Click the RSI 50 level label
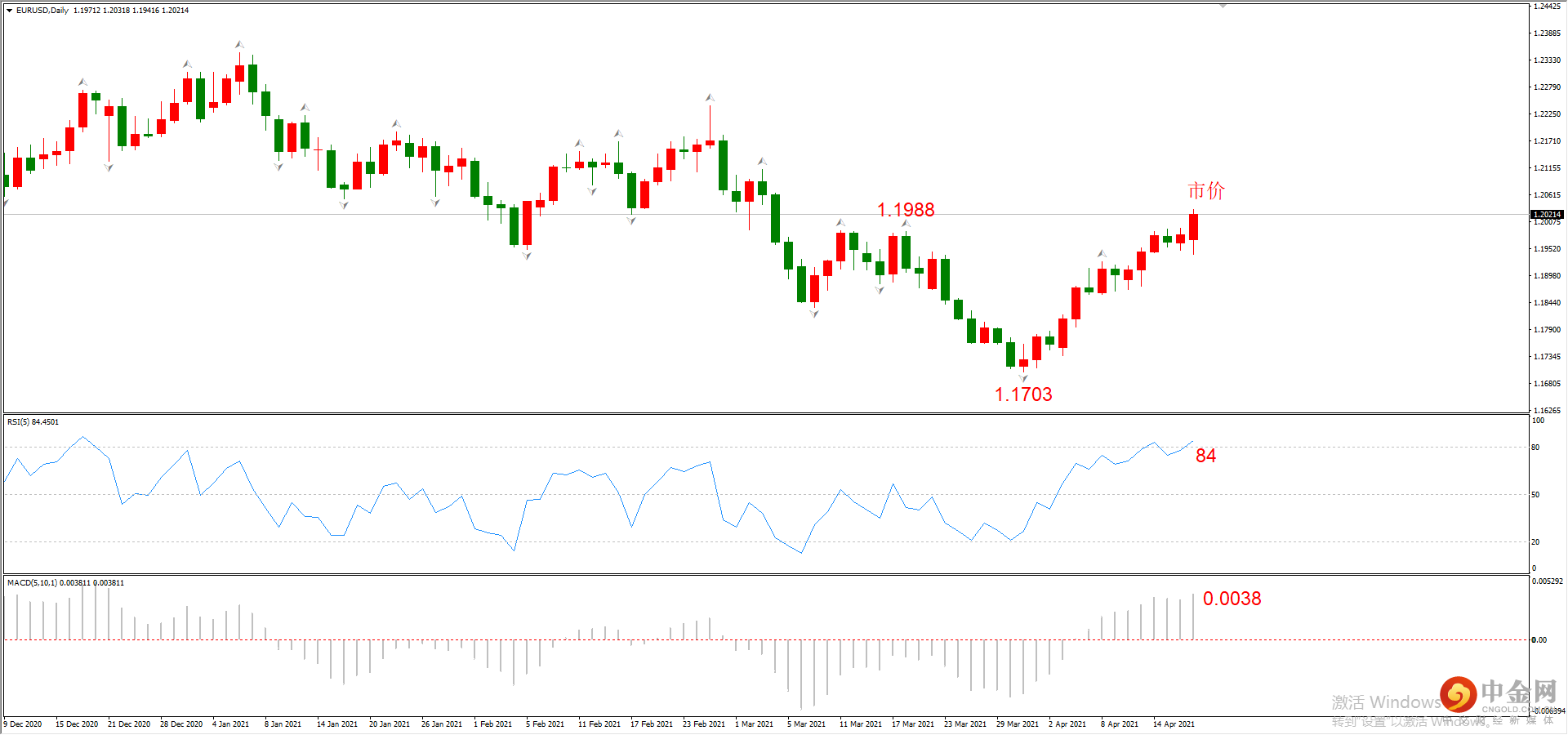Image resolution: width=1568 pixels, height=735 pixels. [1535, 495]
